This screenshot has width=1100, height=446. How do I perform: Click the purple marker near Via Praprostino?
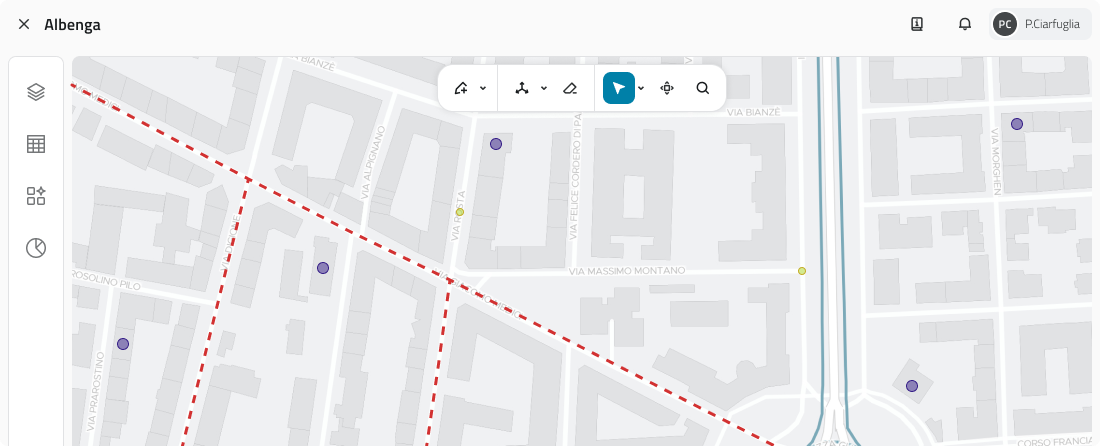tap(123, 344)
